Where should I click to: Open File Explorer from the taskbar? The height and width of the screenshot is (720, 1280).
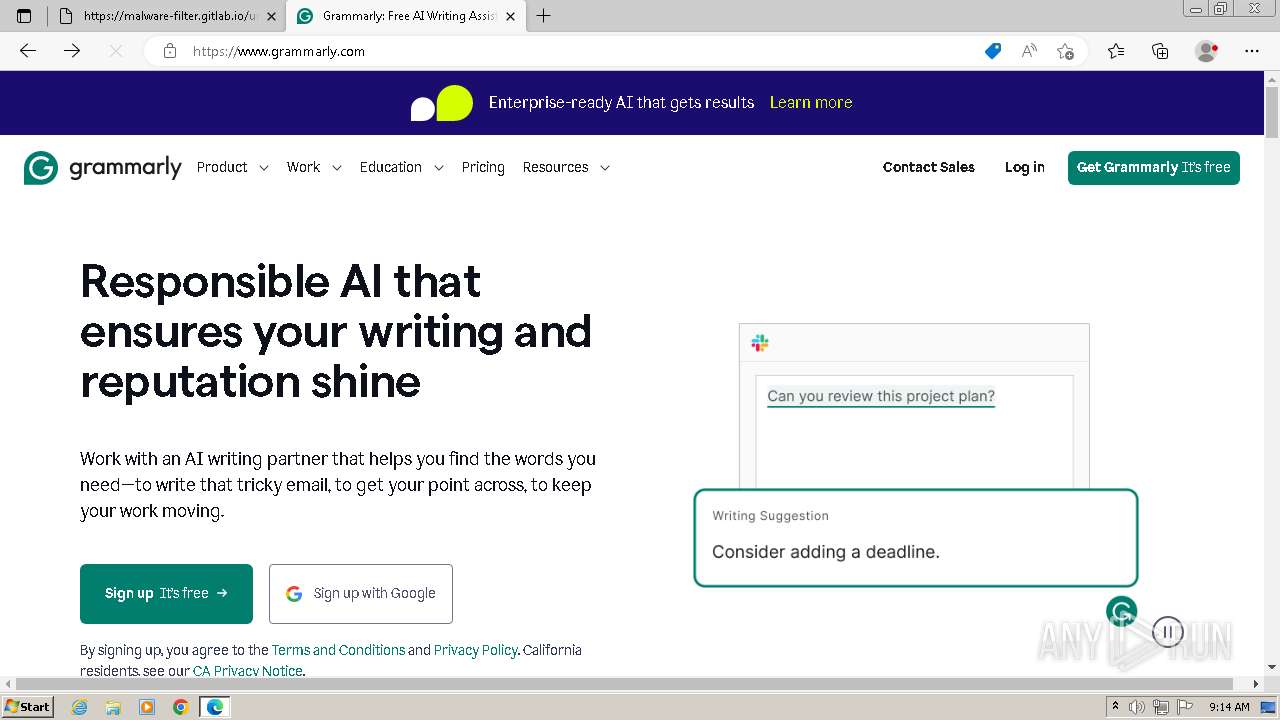pos(113,707)
